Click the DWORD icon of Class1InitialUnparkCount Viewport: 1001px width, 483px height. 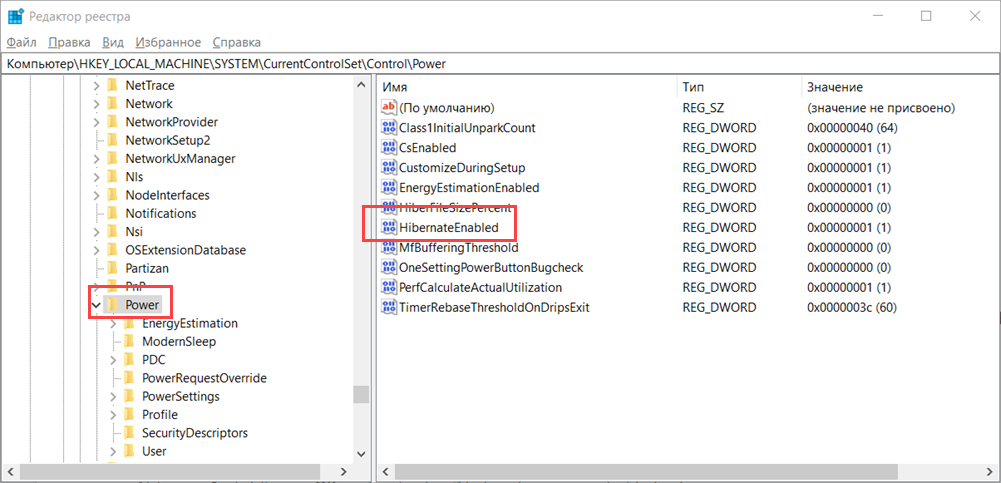click(389, 128)
